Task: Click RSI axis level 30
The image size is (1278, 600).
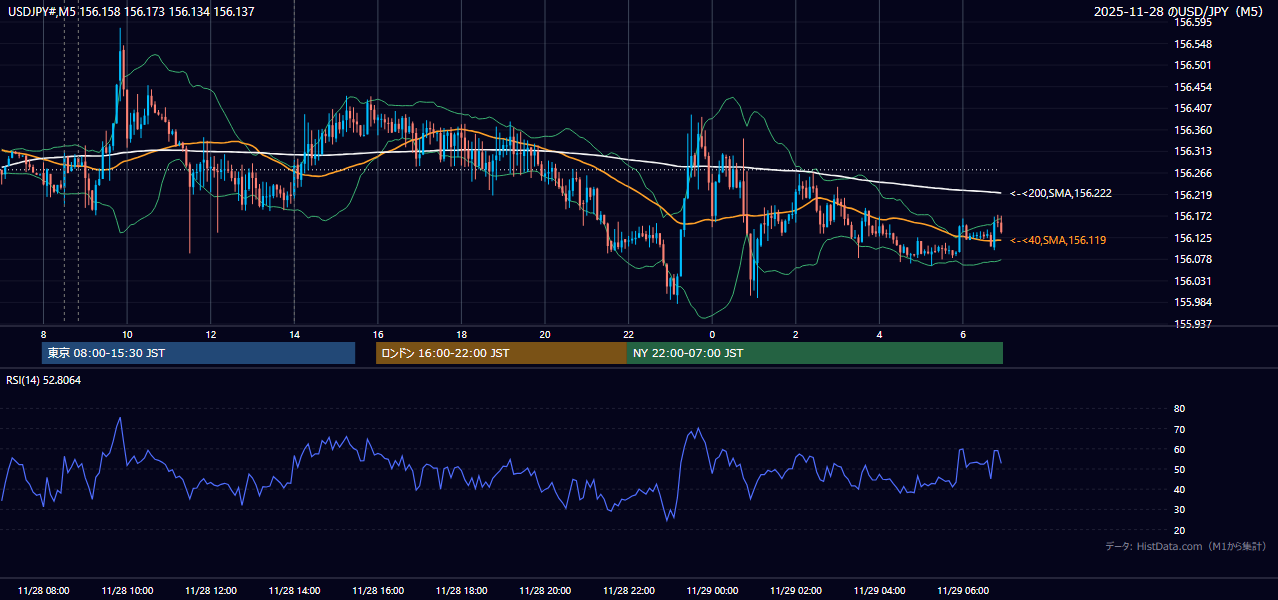Action: 1180,509
